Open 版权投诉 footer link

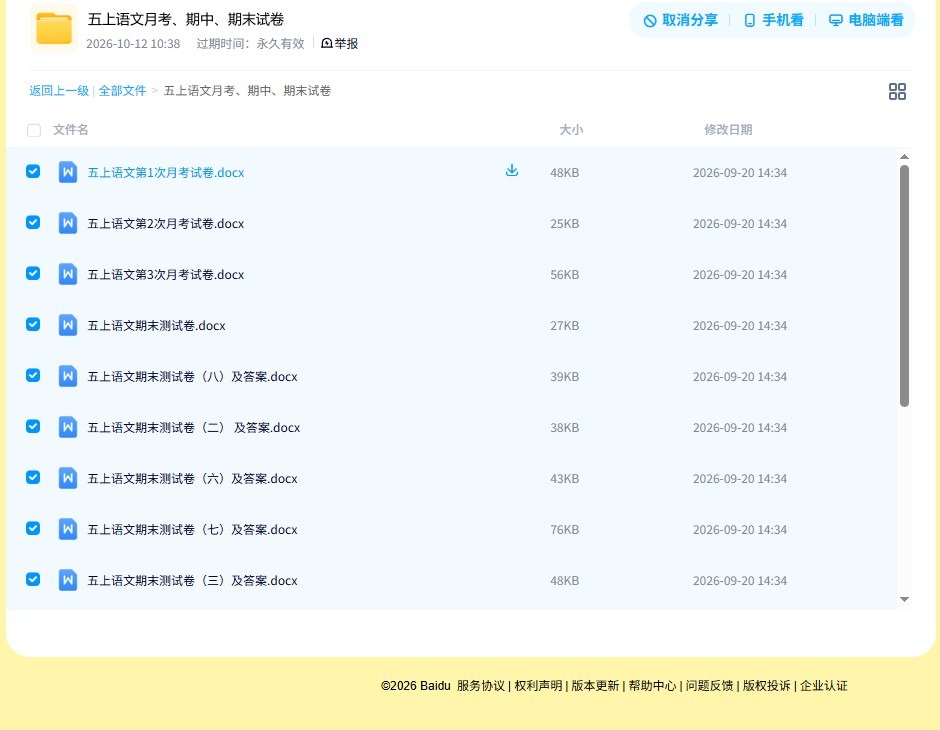[x=767, y=686]
